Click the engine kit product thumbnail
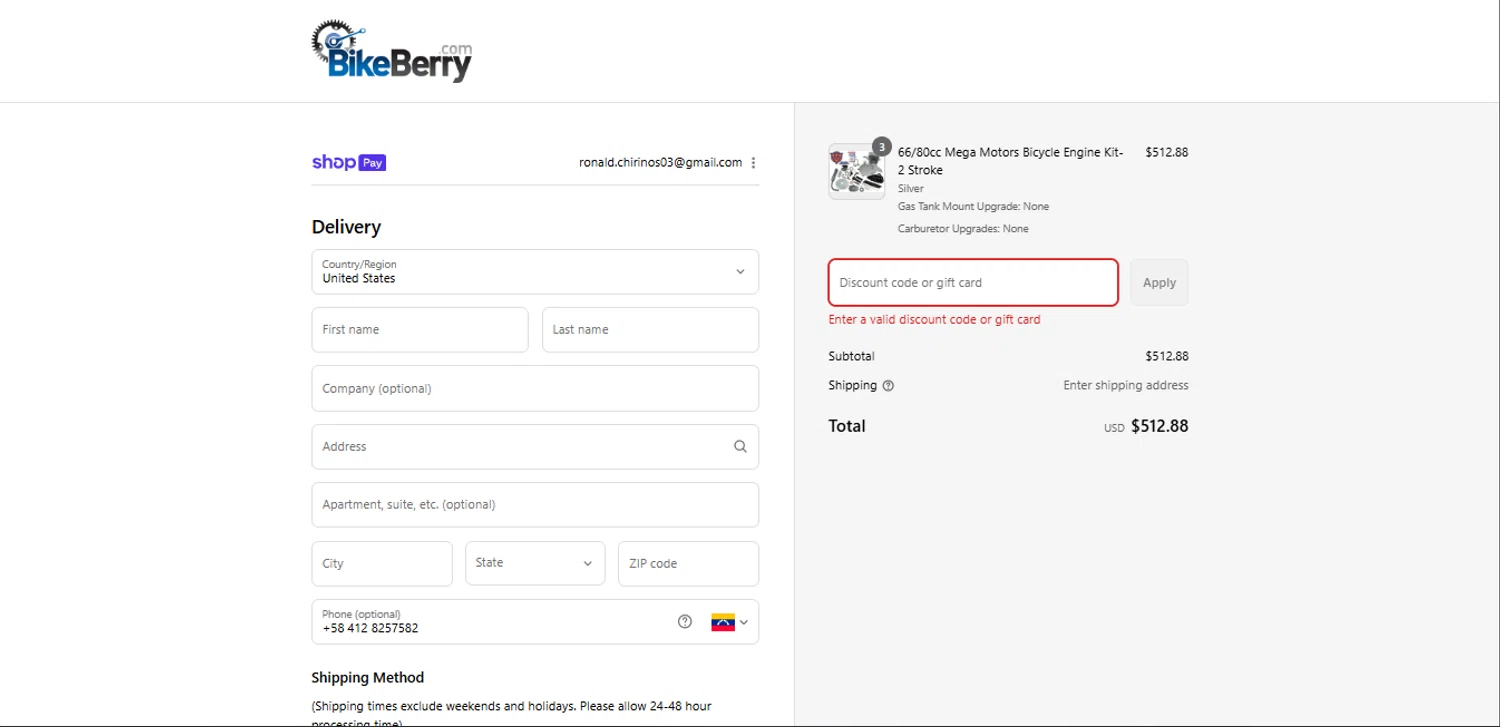 857,172
